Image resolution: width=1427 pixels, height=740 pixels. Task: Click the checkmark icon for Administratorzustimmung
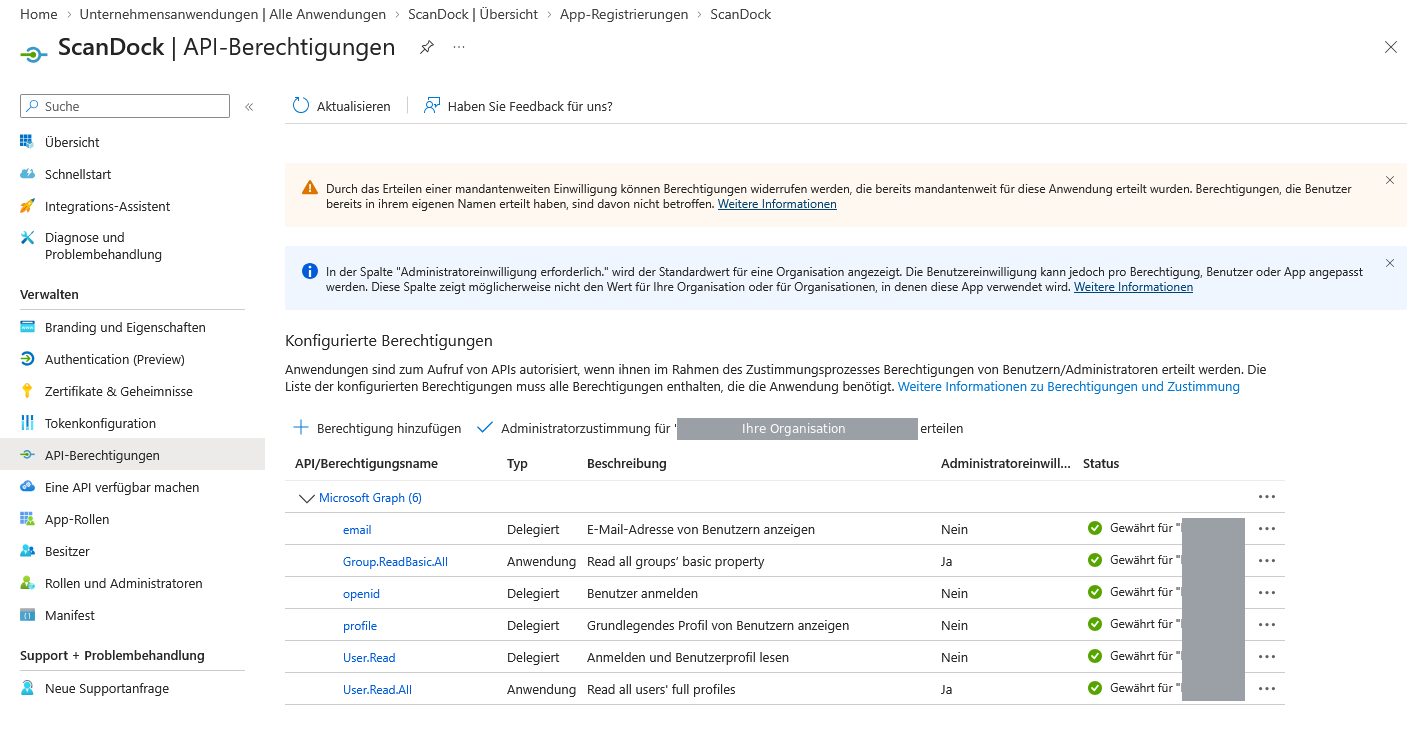click(x=485, y=428)
